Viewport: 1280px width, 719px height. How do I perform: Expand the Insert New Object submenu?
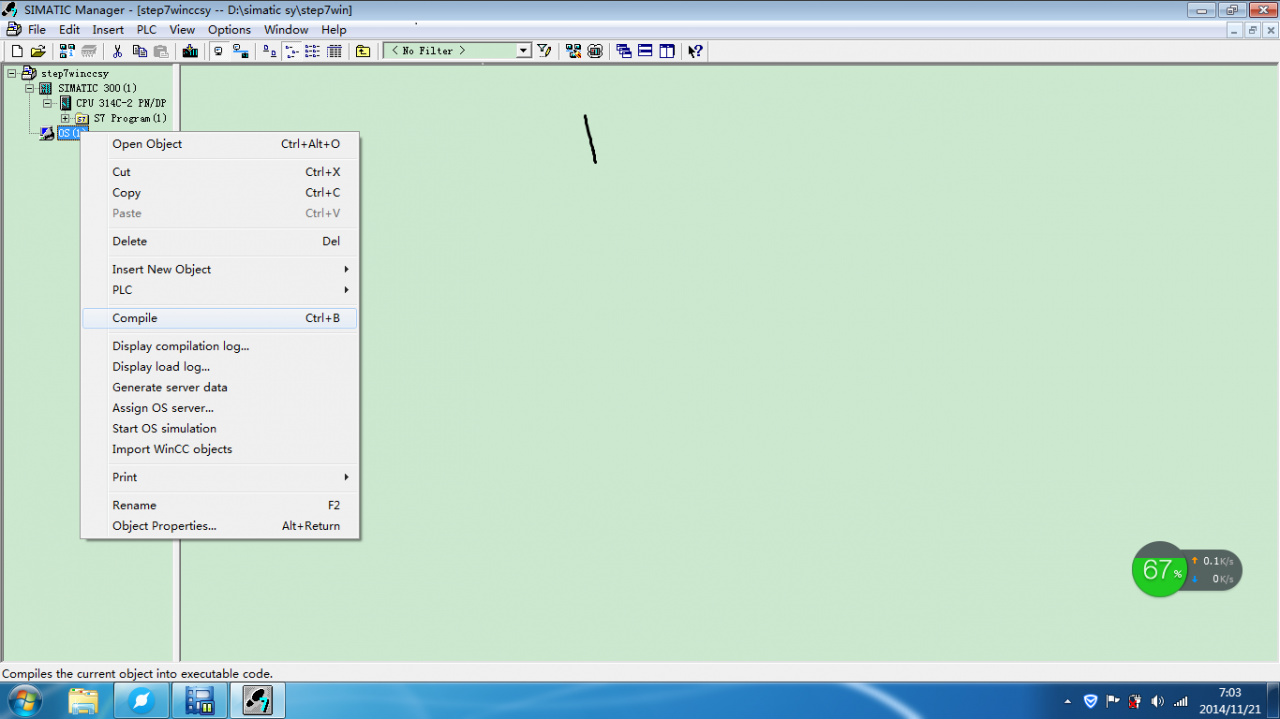point(220,269)
